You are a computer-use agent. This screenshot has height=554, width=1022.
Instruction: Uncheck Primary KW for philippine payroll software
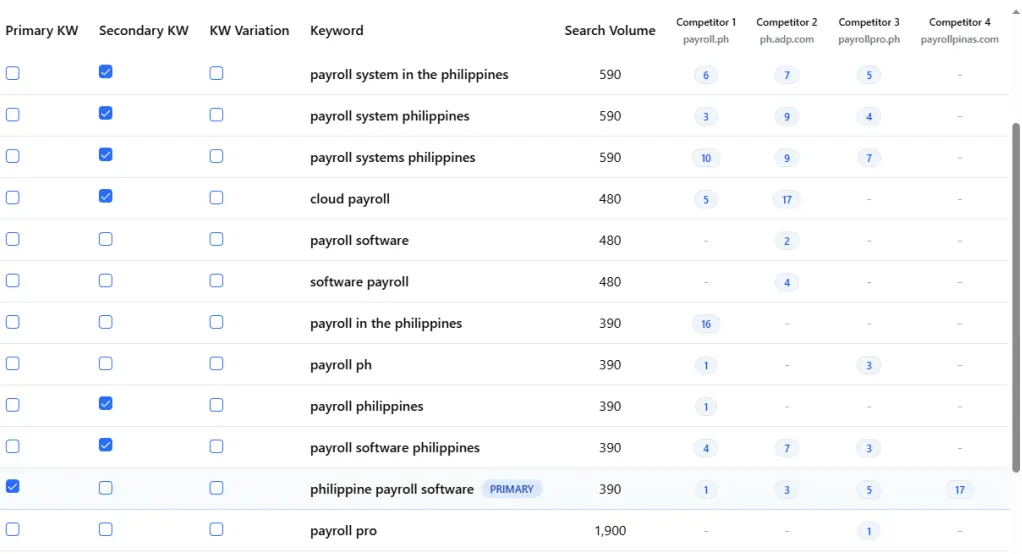click(x=12, y=486)
